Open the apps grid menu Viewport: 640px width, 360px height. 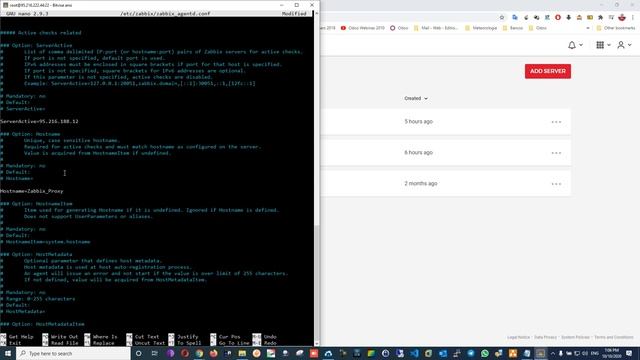pos(600,45)
